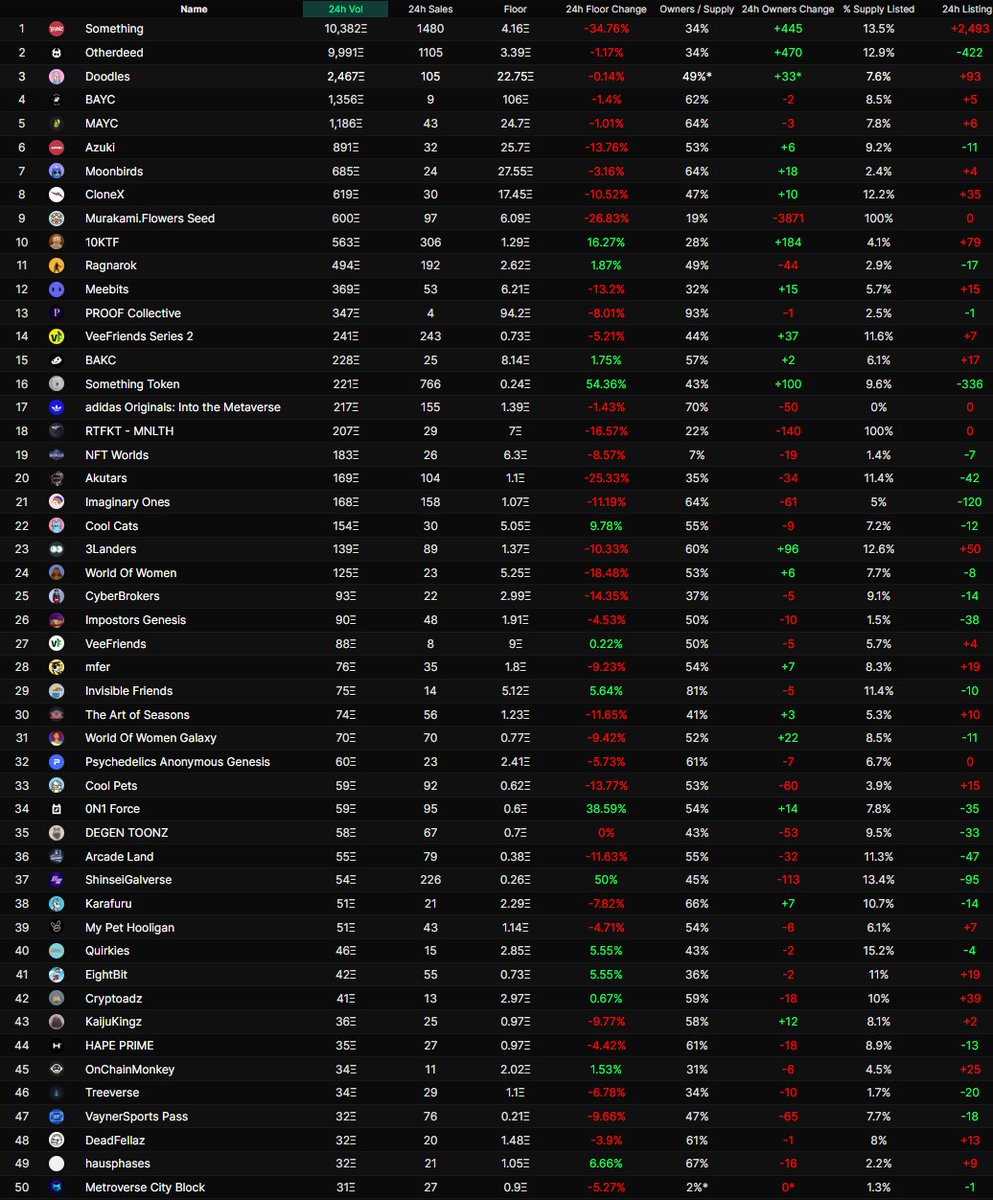Click the PROOF Collective icon

click(x=57, y=313)
